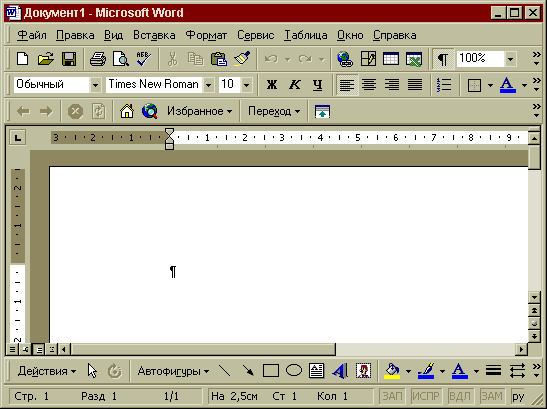Click the Select Browse Object button
The width and height of the screenshot is (547, 409).
[534, 323]
